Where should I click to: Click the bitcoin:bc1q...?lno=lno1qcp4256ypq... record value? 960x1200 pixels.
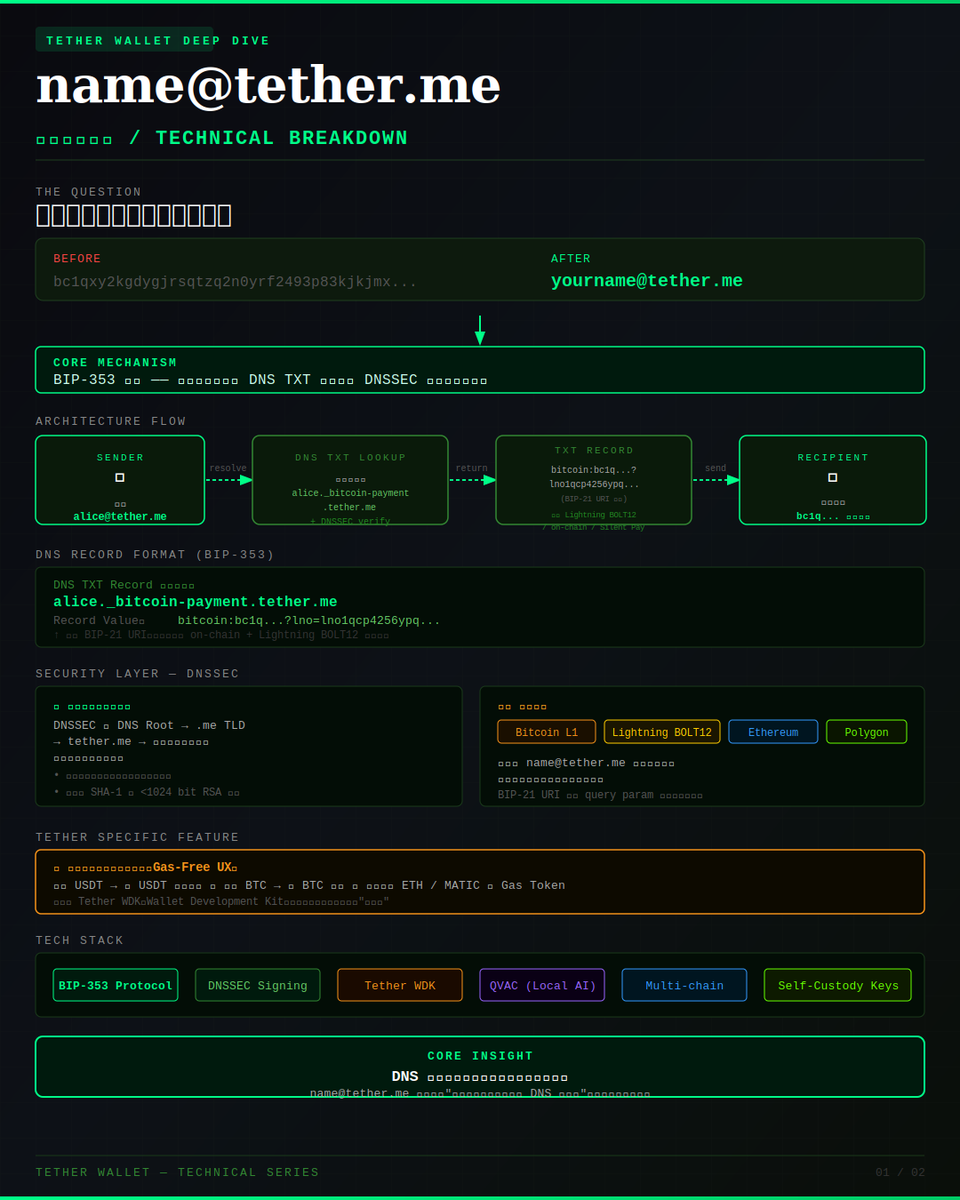[x=309, y=621]
